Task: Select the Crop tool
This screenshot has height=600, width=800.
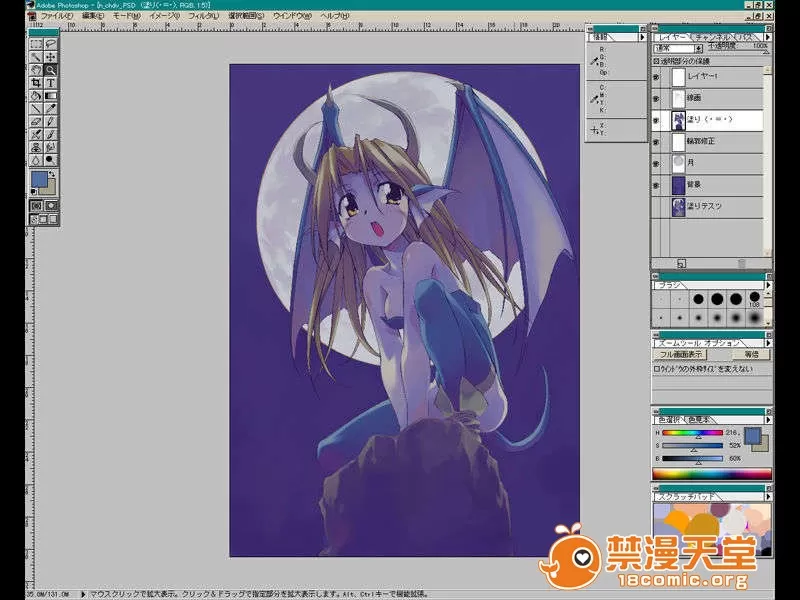Action: pos(36,83)
